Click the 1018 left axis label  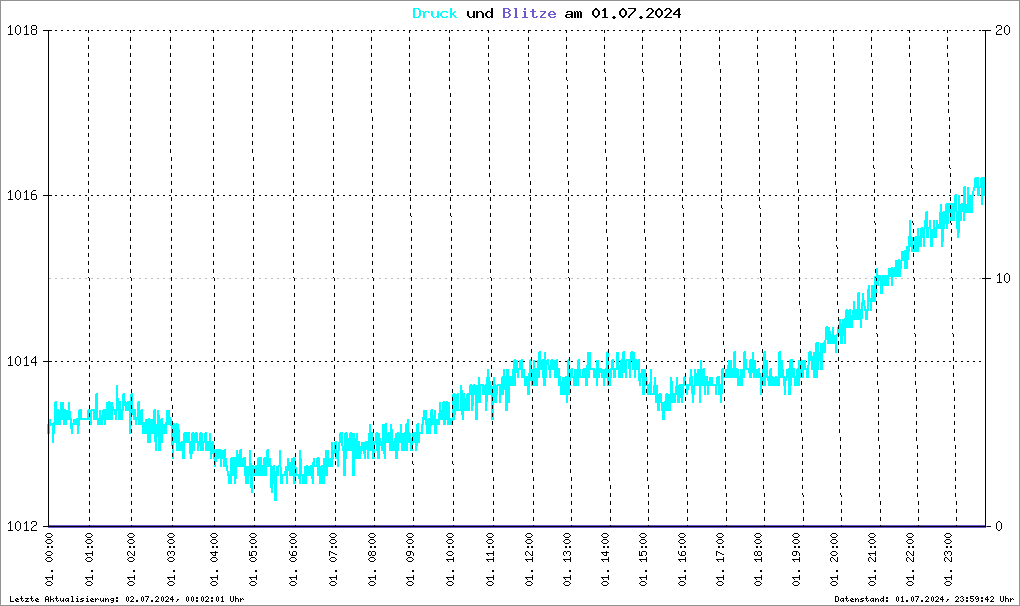click(22, 31)
